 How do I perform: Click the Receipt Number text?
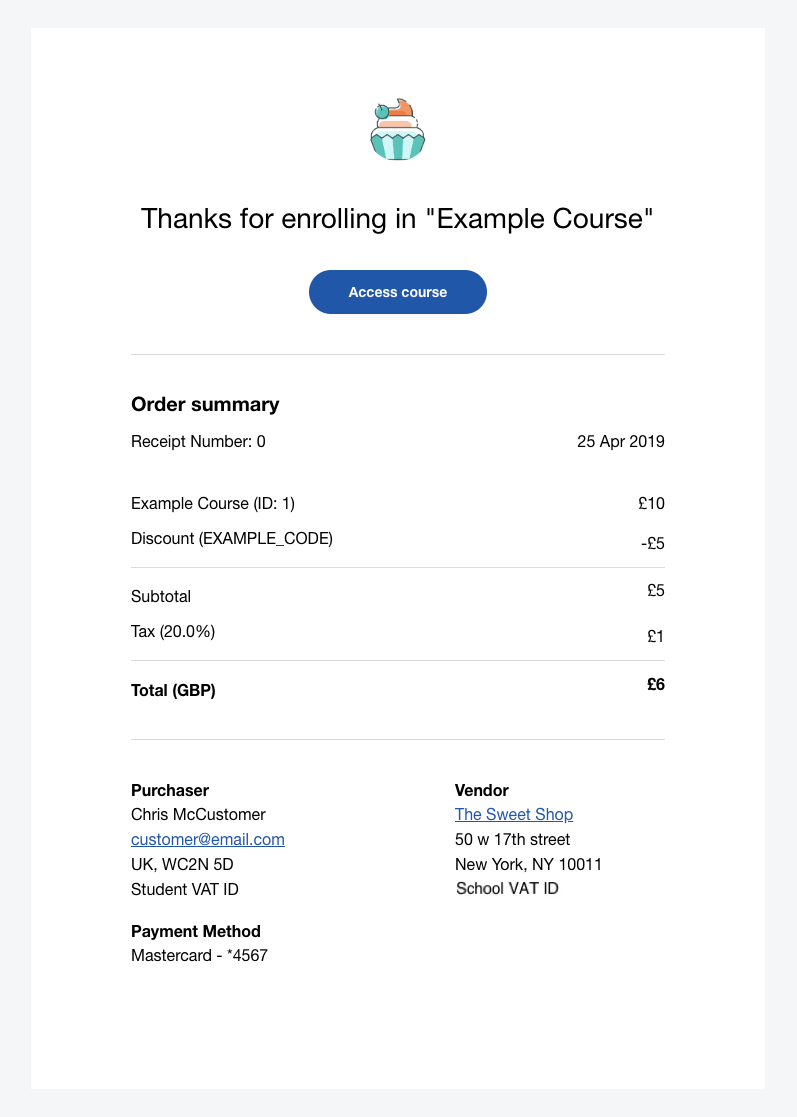(198, 442)
